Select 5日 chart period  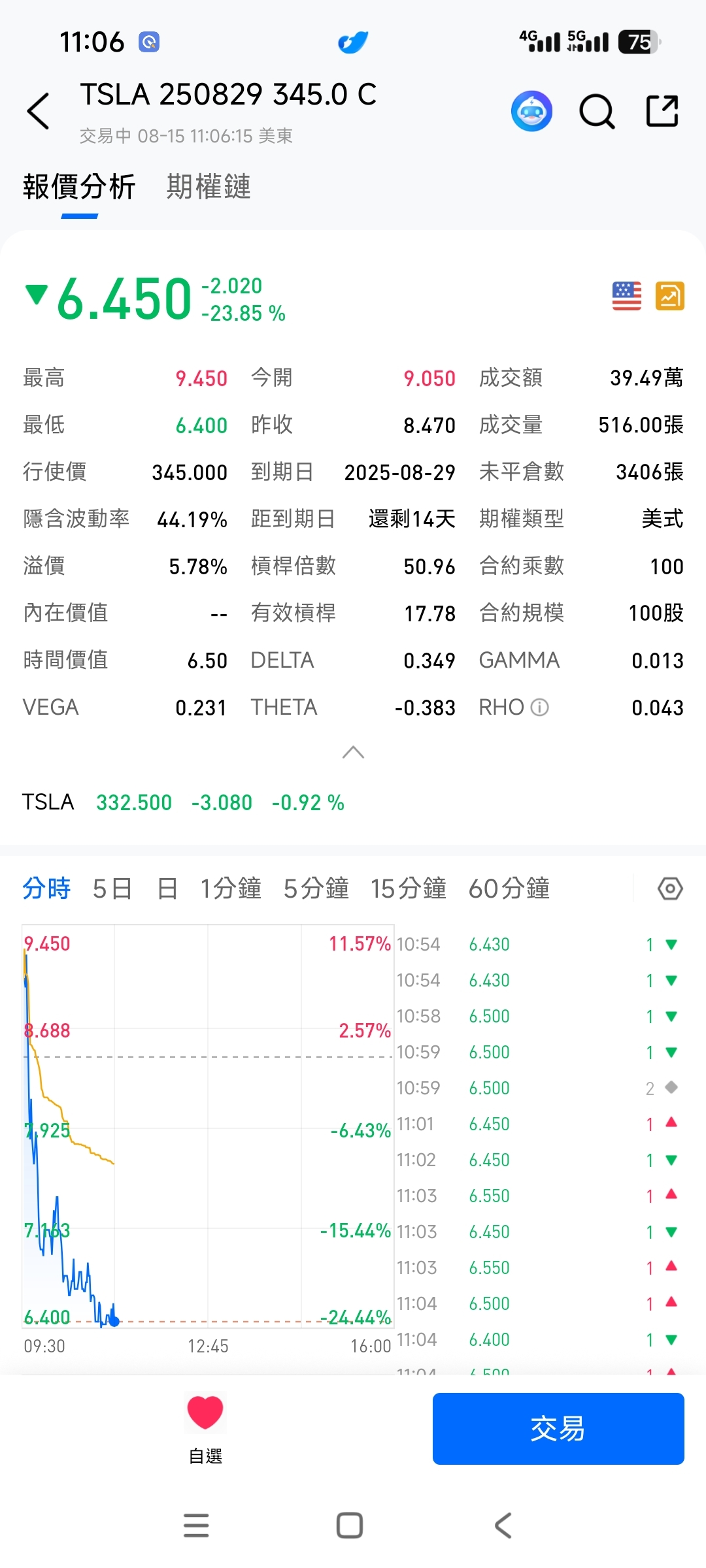pyautogui.click(x=112, y=889)
